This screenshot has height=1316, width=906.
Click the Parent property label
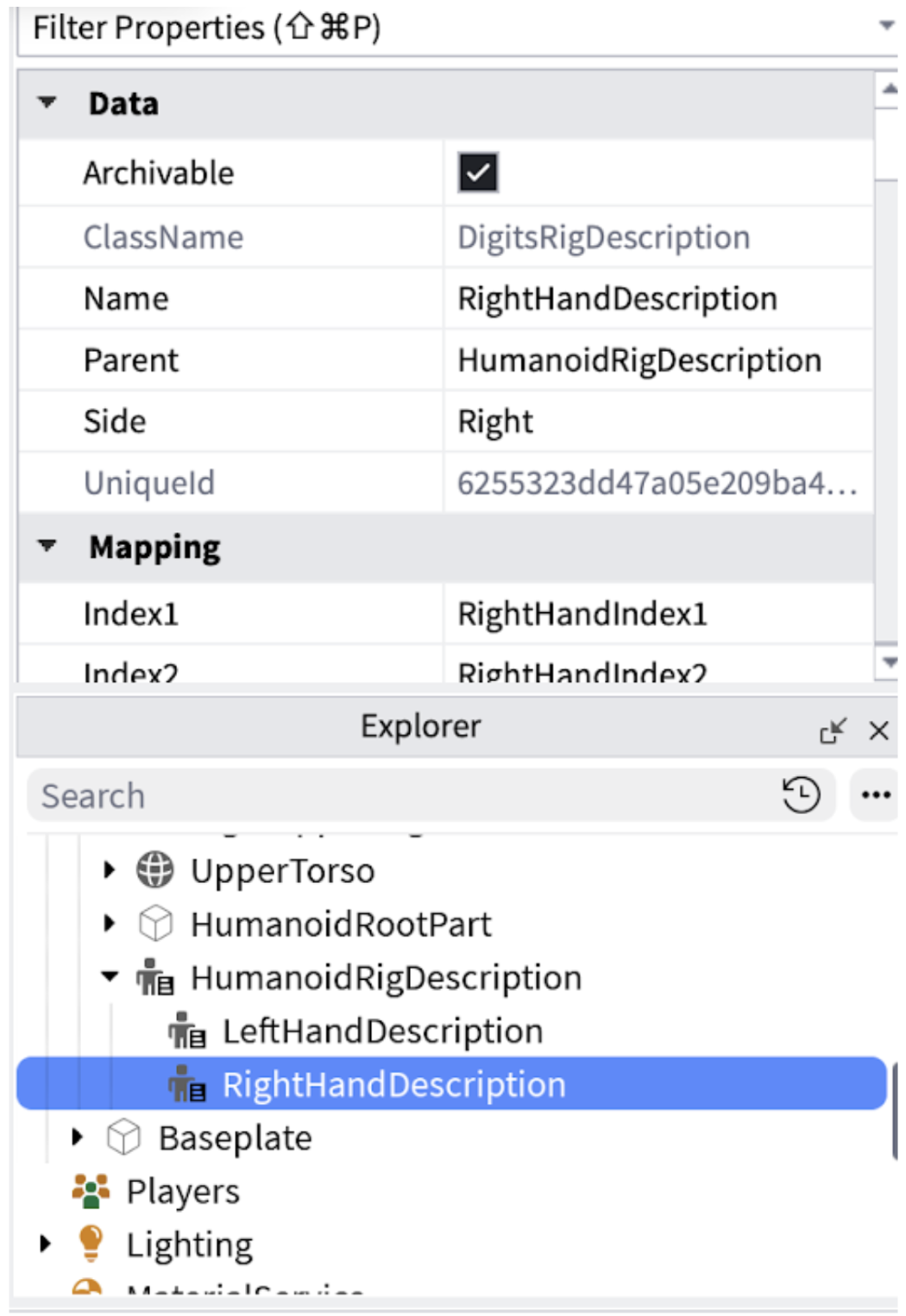[x=131, y=360]
